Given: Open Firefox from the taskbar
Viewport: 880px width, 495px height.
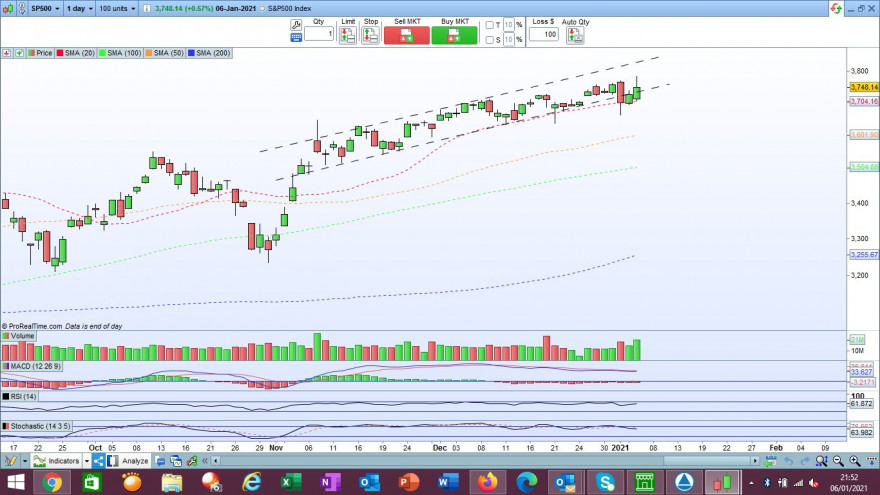Looking at the screenshot, I should [487, 483].
